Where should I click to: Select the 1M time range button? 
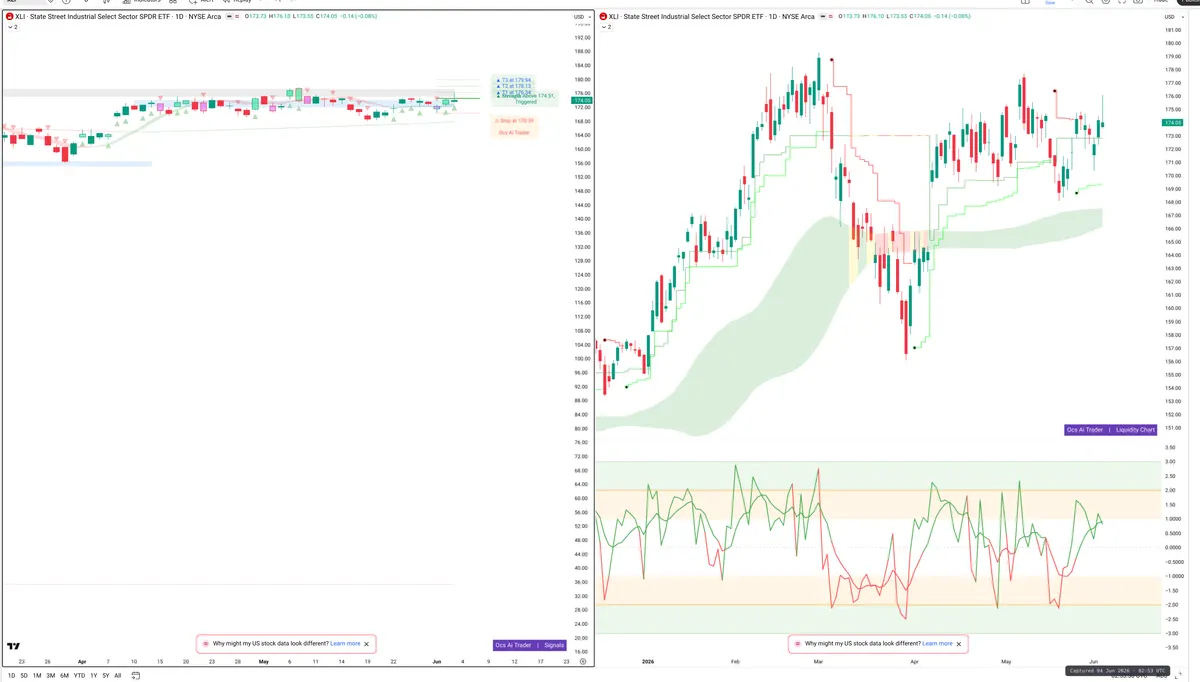point(37,676)
